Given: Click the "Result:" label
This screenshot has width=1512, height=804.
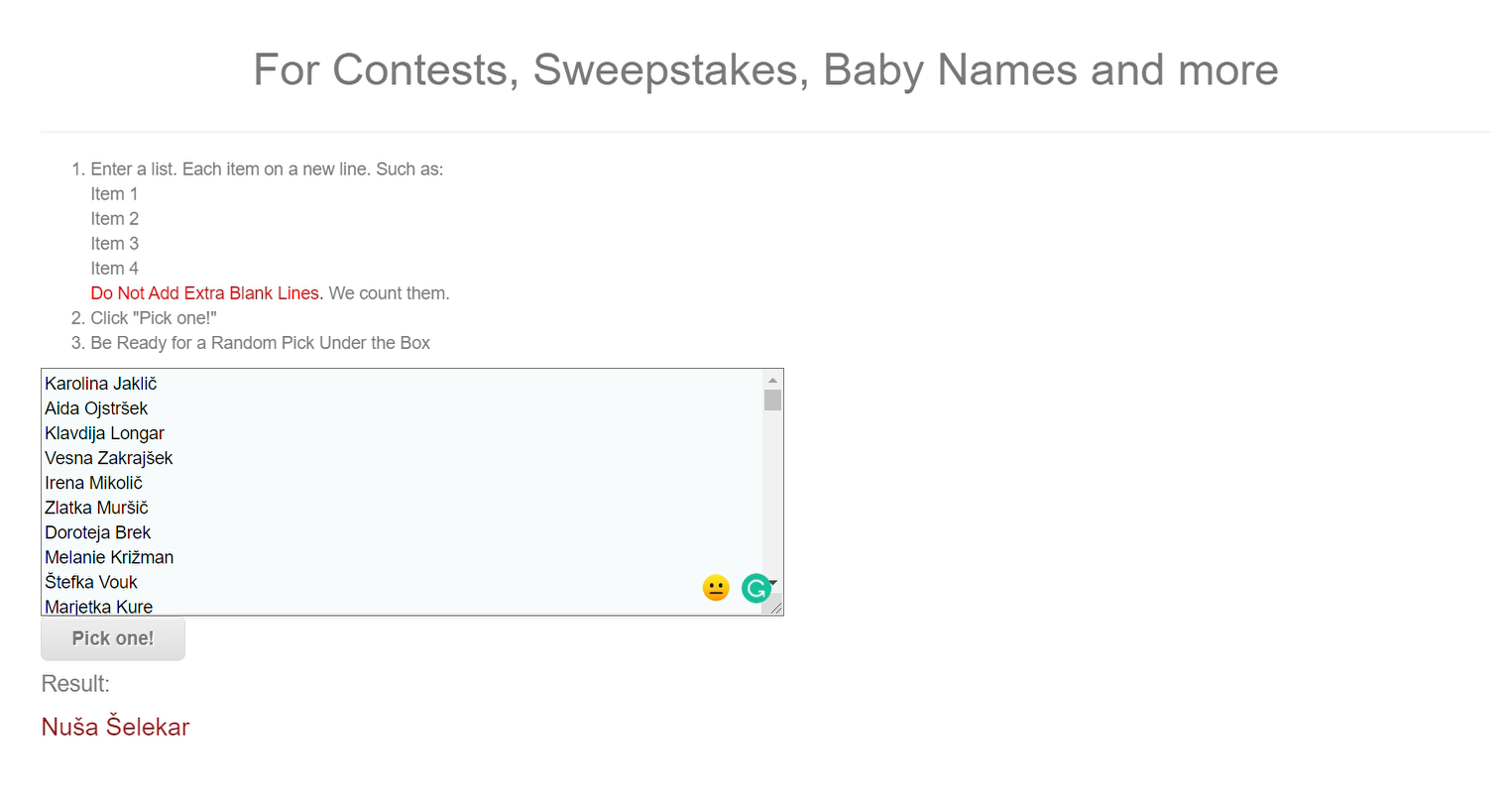Looking at the screenshot, I should coord(75,684).
